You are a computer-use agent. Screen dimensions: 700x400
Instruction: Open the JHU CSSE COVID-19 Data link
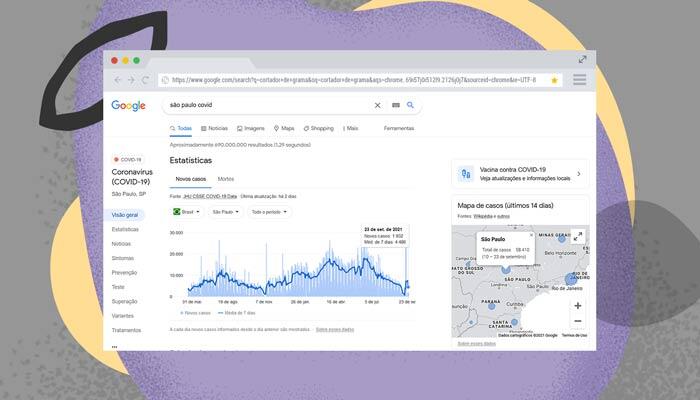coord(210,196)
